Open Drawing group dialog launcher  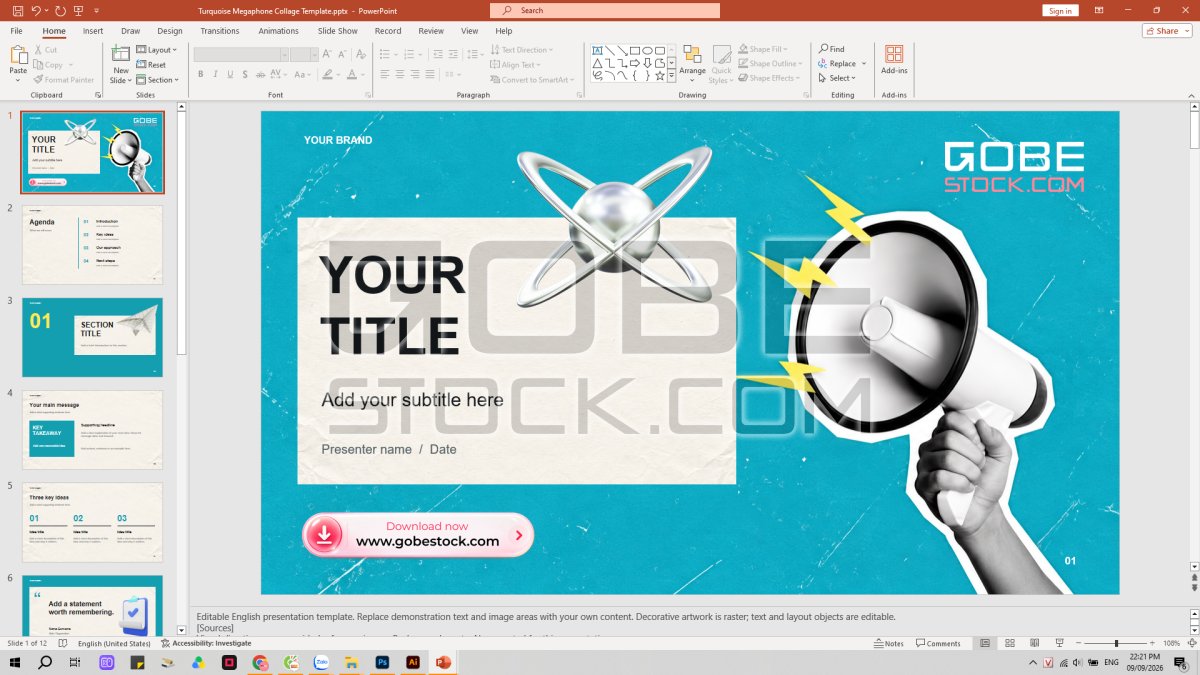coord(805,95)
